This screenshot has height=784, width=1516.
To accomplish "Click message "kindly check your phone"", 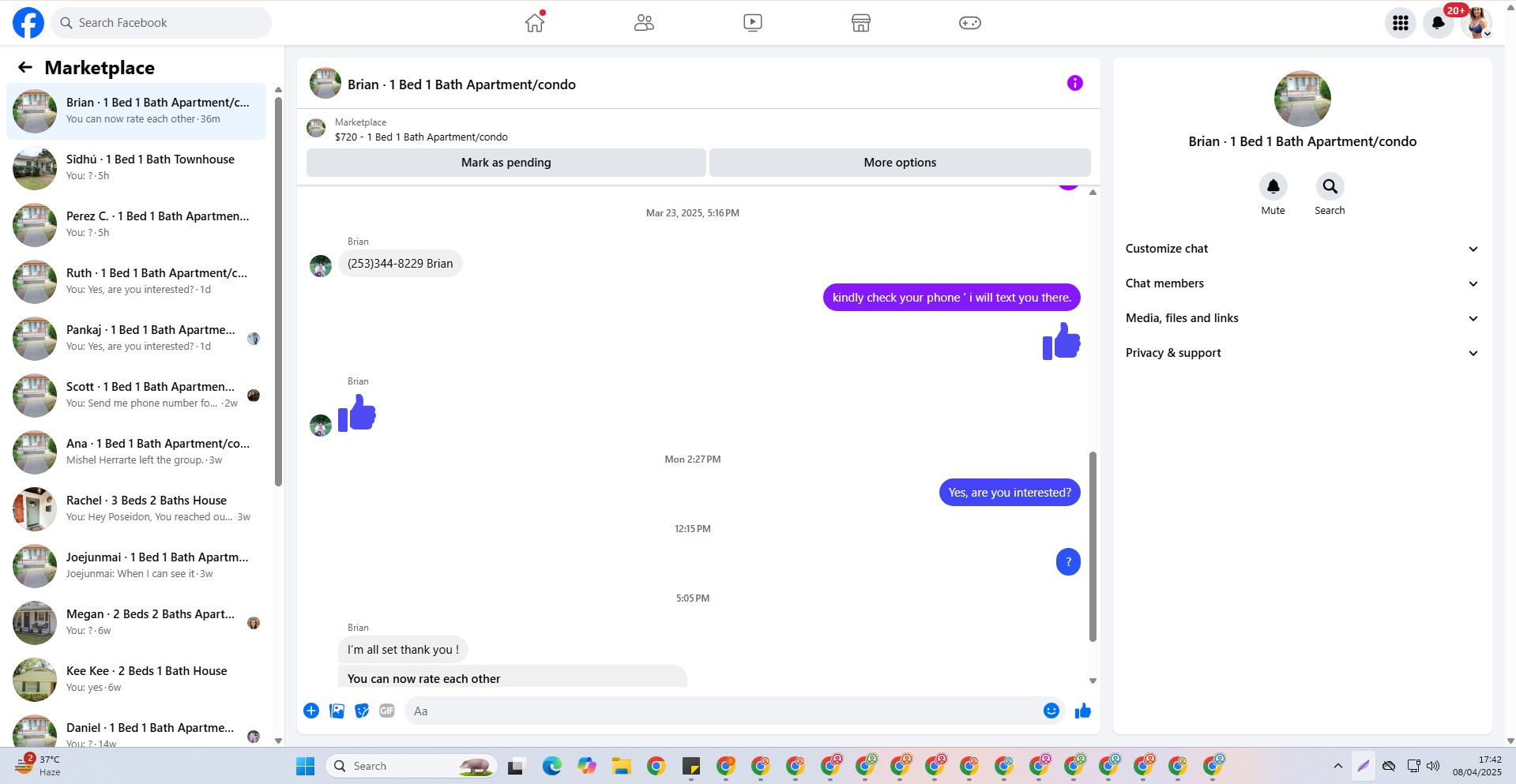I will coord(951,298).
